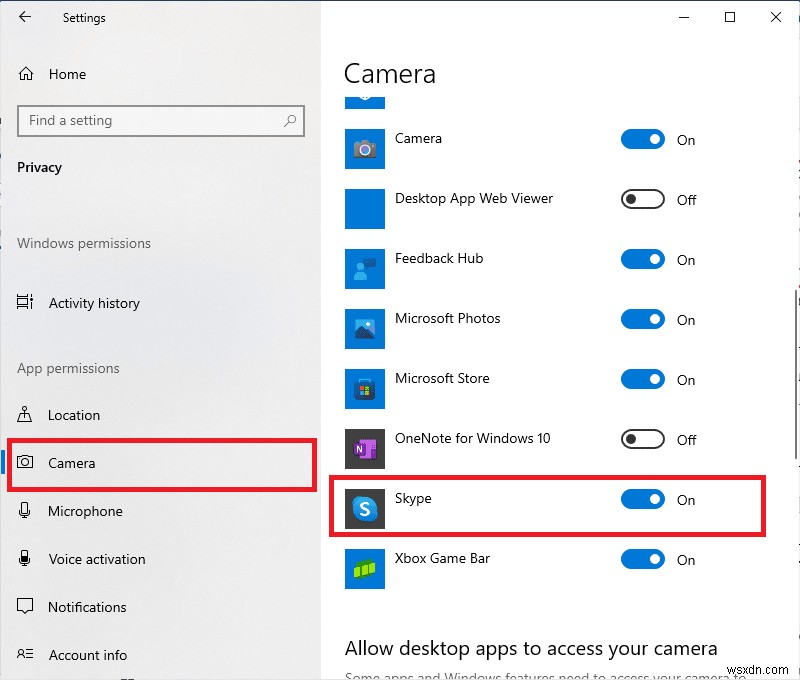Go to Location permissions
This screenshot has height=680, width=800.
74,415
